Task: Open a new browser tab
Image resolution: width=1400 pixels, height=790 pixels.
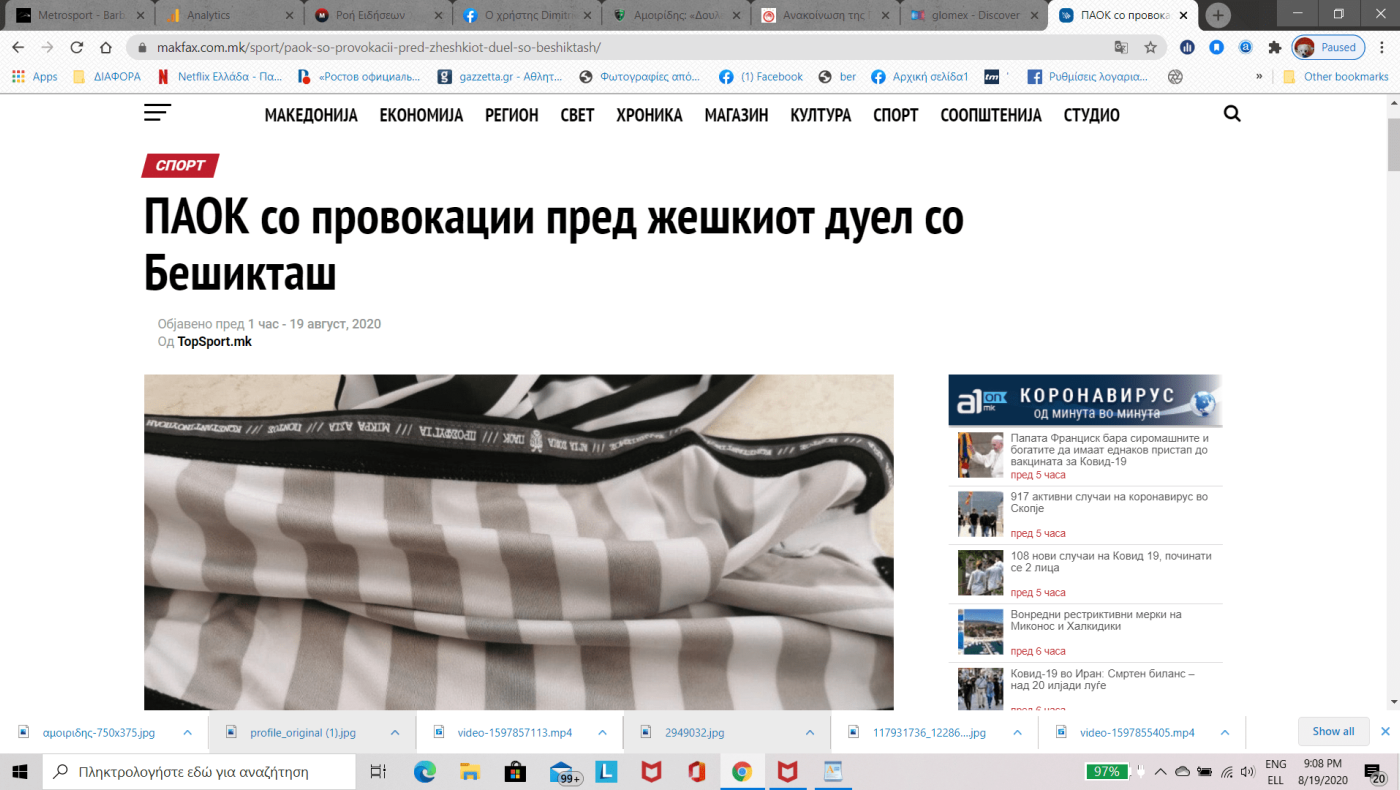Action: (x=1218, y=15)
